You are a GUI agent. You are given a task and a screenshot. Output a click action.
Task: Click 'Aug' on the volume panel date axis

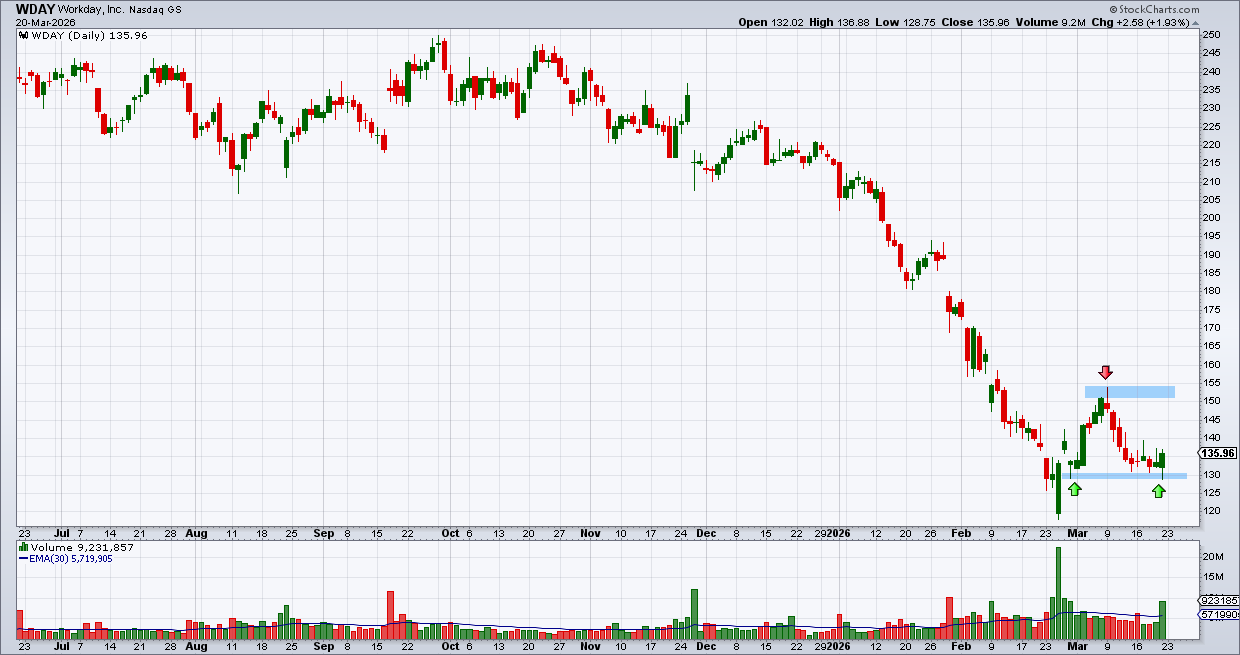(195, 646)
